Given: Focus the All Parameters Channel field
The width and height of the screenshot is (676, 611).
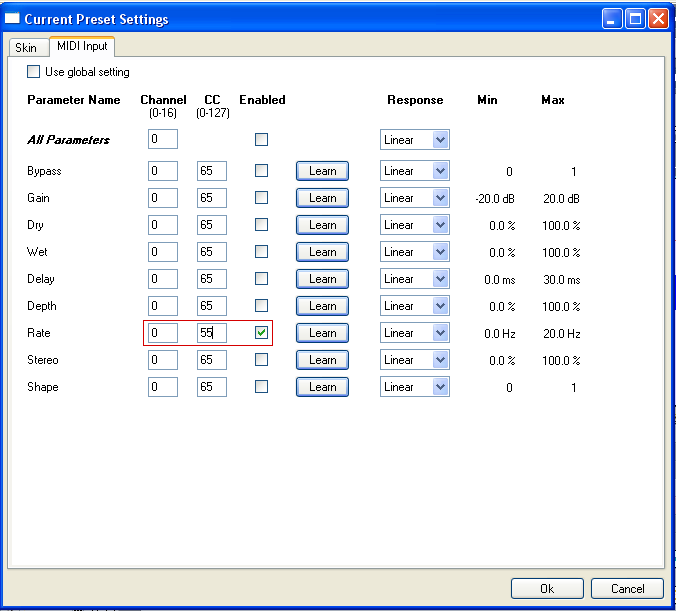Looking at the screenshot, I should point(163,139).
